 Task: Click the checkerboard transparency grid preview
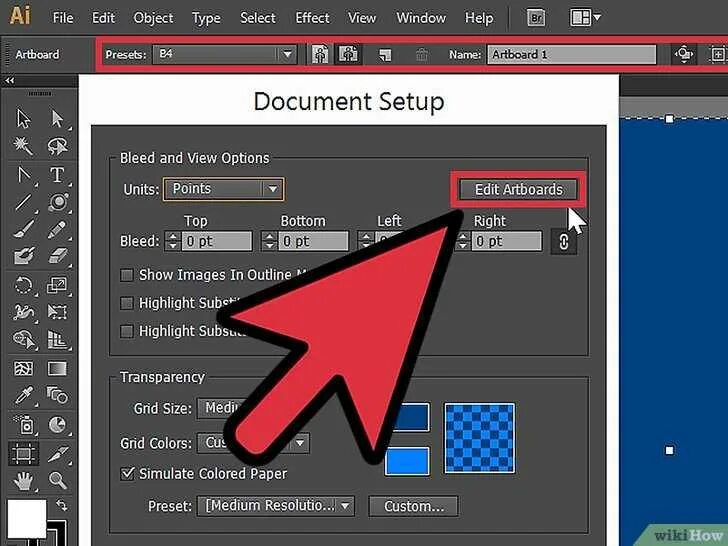tap(480, 438)
